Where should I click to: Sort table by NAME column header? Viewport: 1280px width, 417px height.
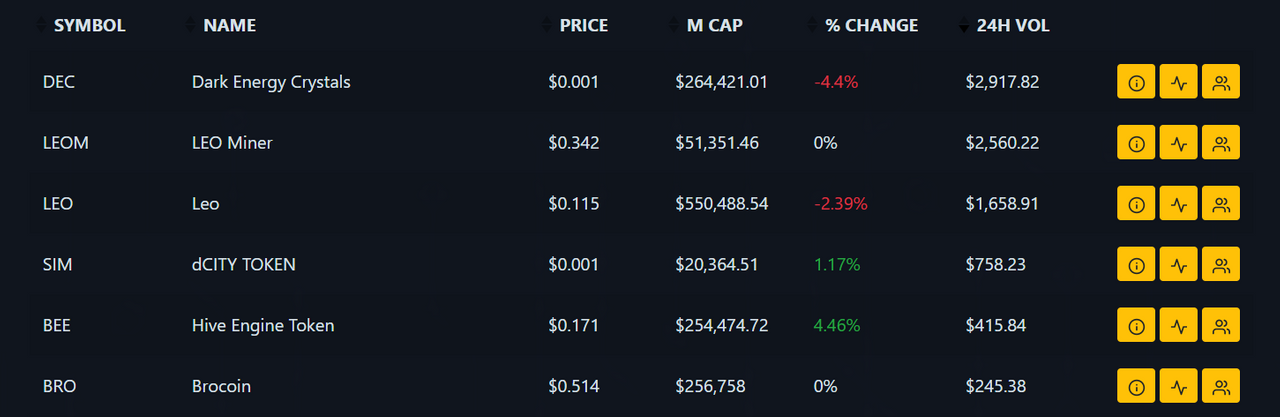pyautogui.click(x=229, y=26)
